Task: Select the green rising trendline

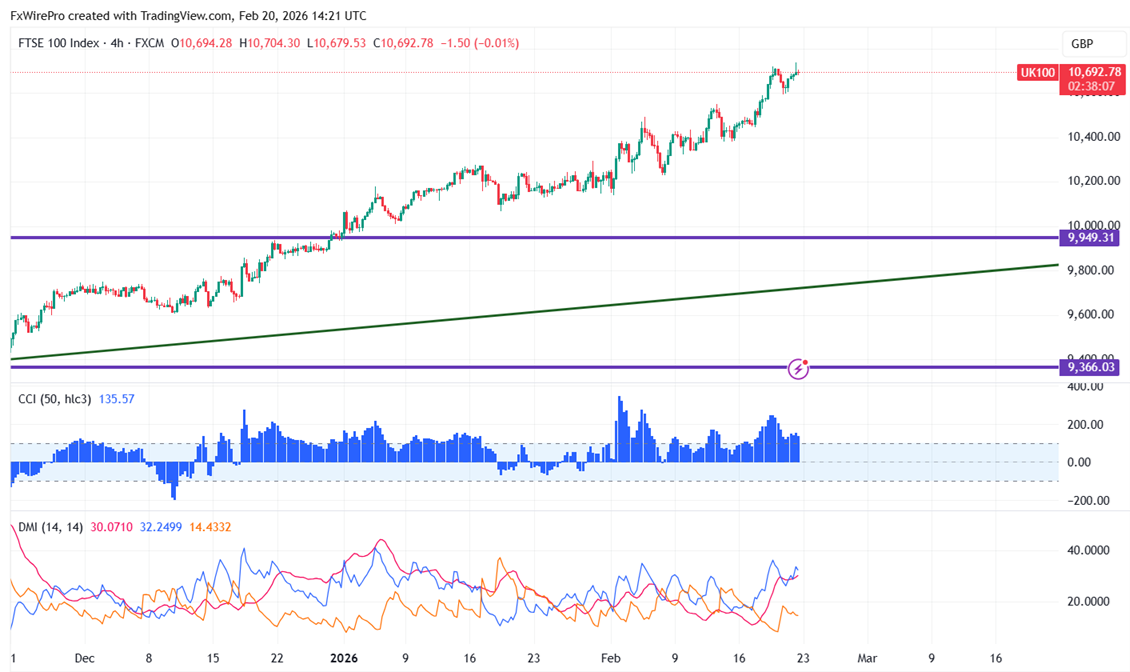Action: (x=535, y=311)
